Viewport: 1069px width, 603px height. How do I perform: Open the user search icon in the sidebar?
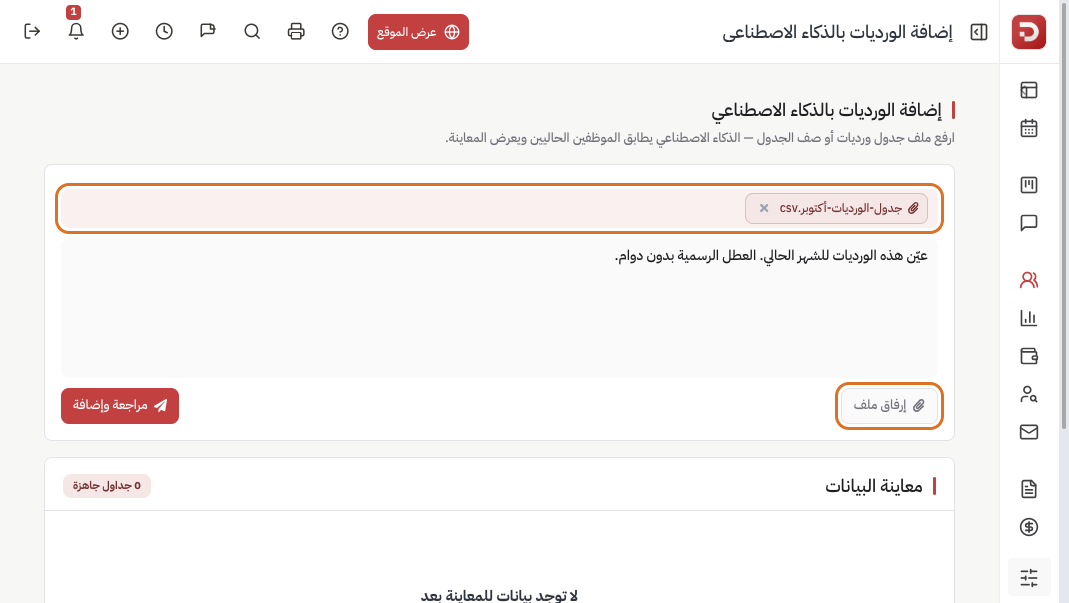[x=1029, y=394]
